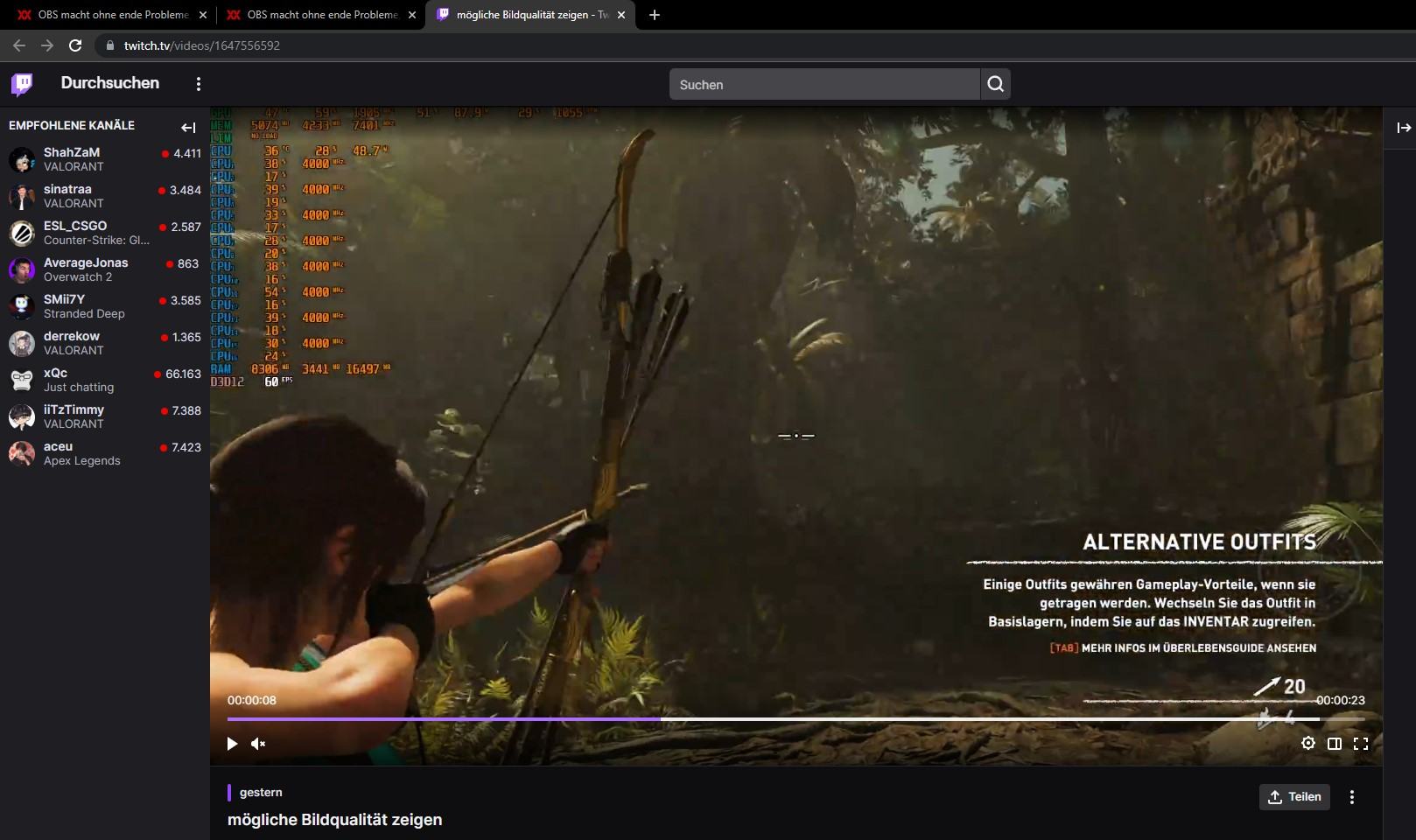Open video settings gear

[1308, 743]
